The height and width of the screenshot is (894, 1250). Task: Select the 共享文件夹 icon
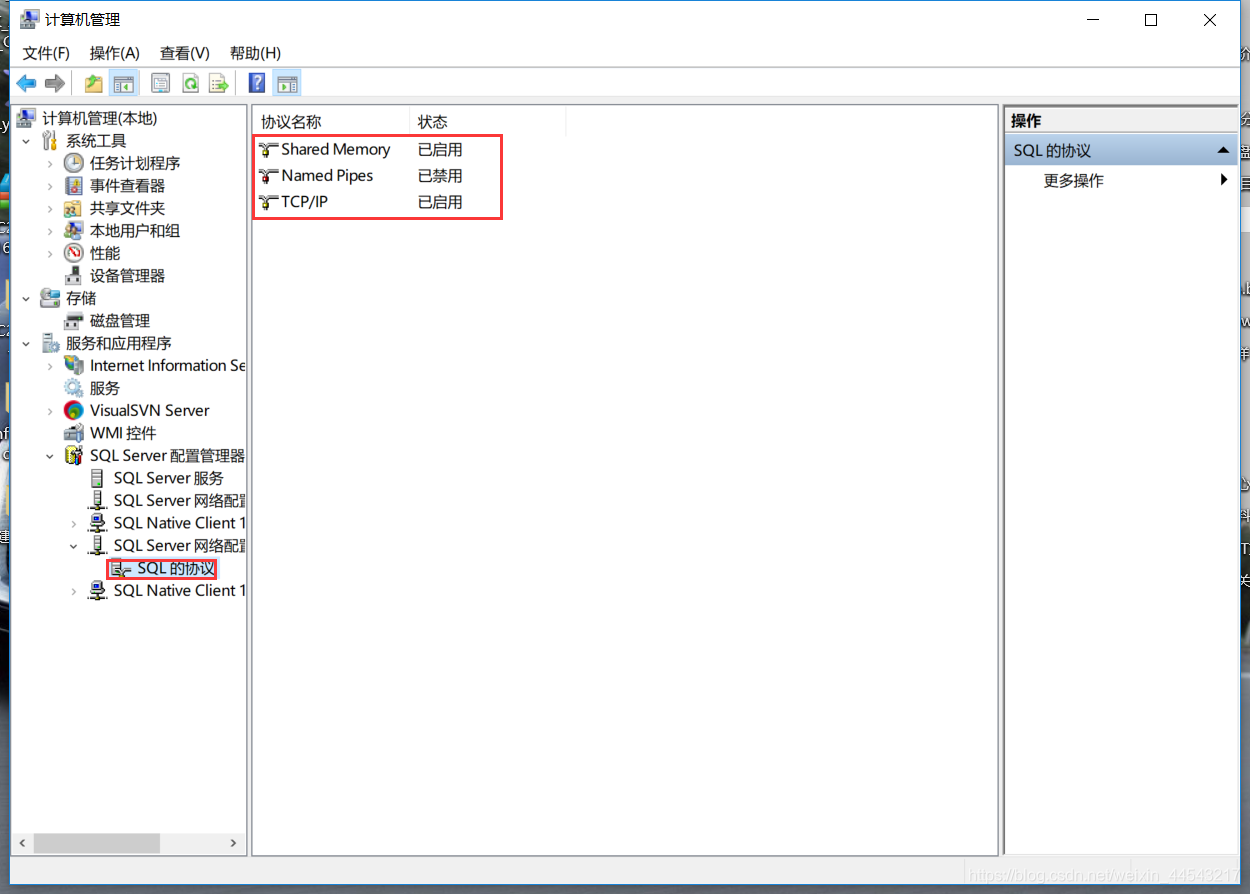(x=74, y=208)
